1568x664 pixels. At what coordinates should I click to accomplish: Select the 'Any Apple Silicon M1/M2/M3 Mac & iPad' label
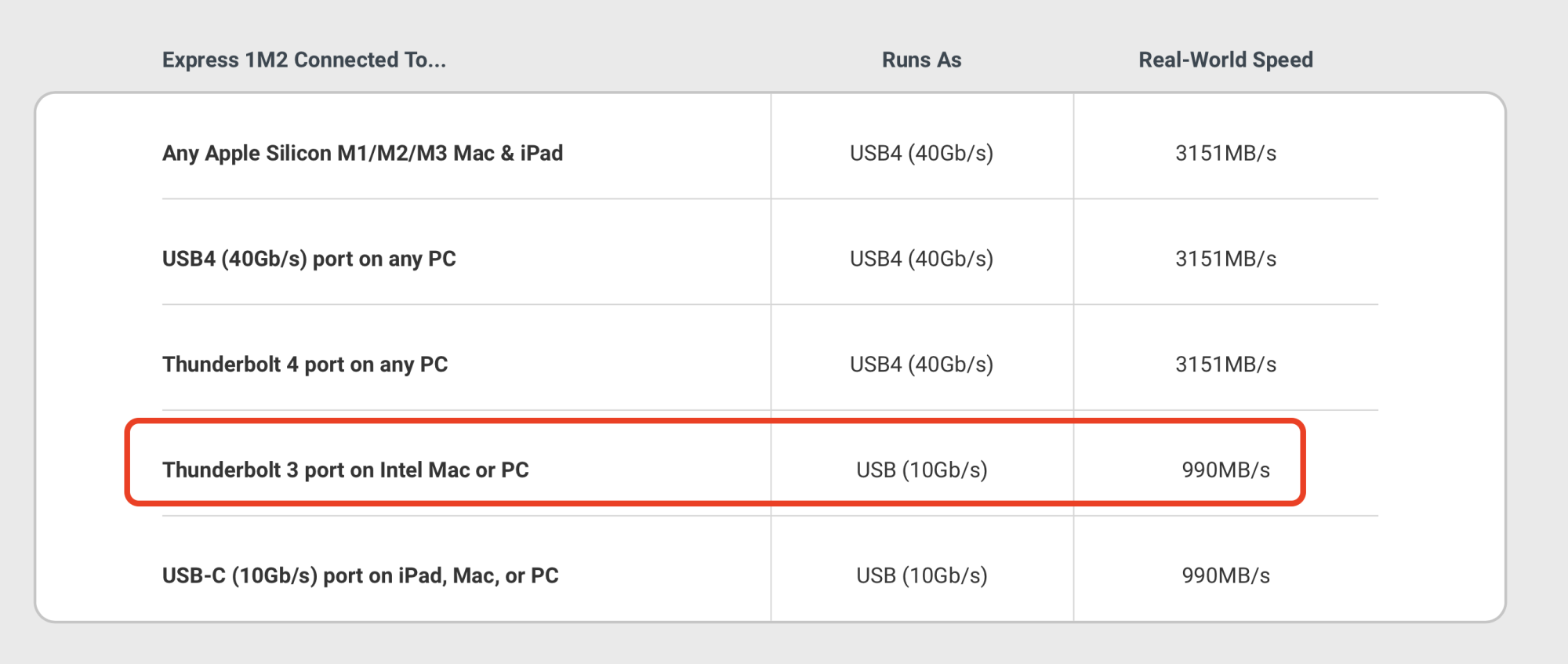click(x=362, y=153)
